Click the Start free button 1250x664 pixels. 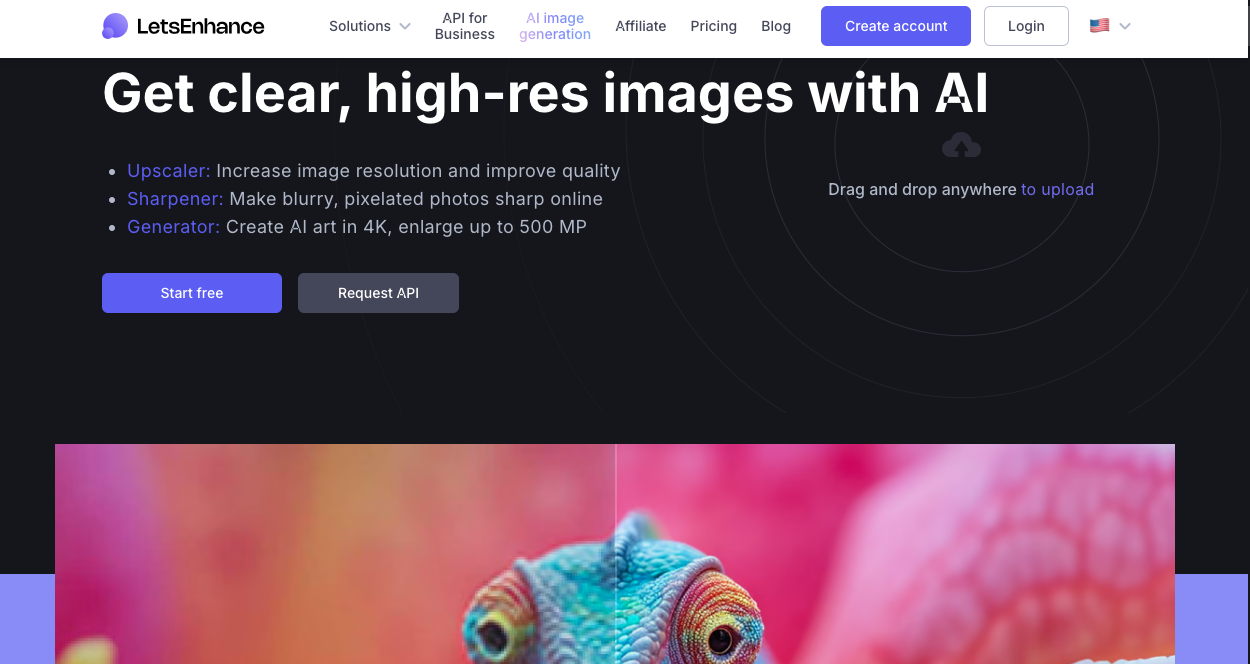point(192,293)
